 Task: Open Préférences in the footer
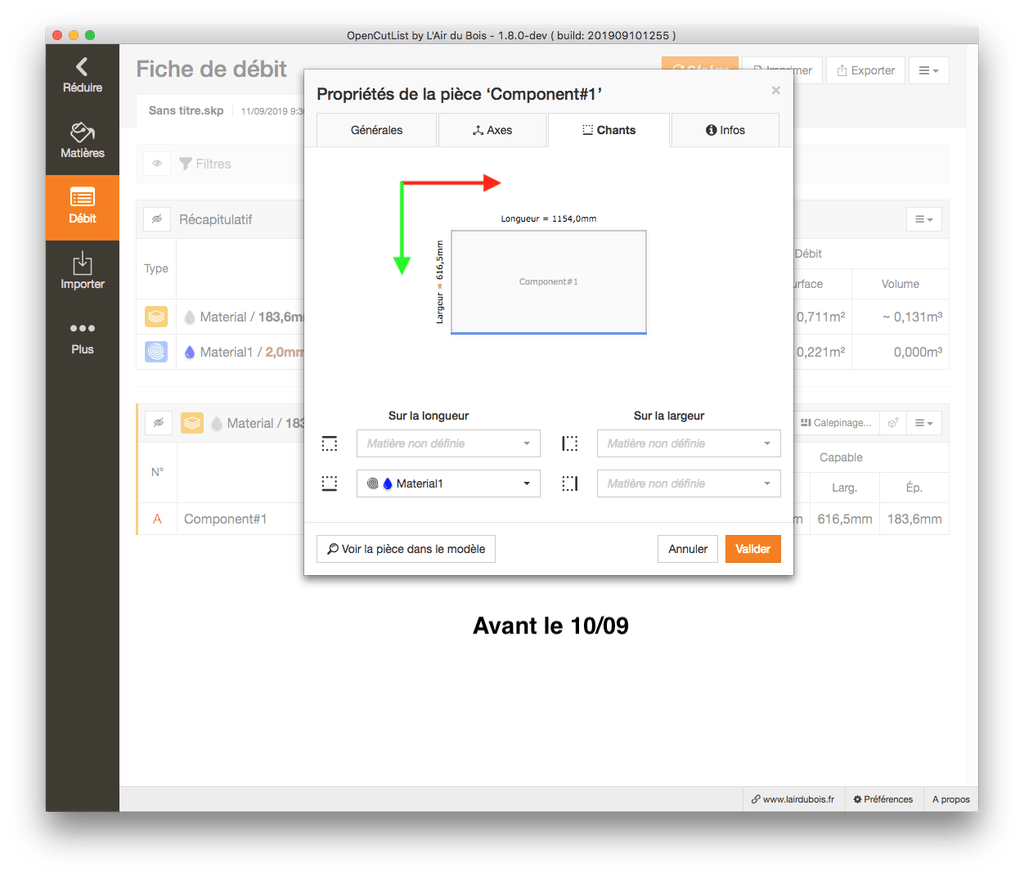883,799
